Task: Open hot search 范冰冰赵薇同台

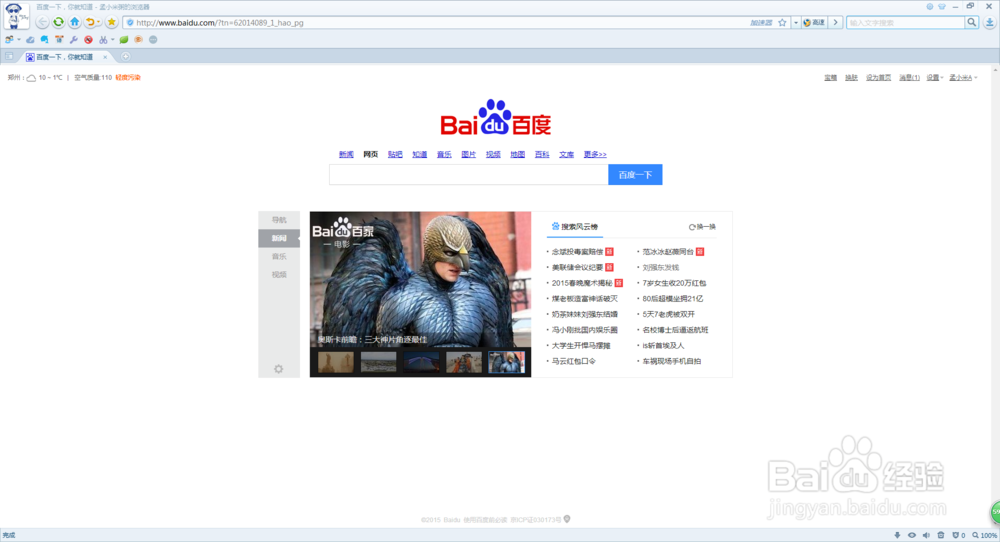Action: click(x=668, y=252)
